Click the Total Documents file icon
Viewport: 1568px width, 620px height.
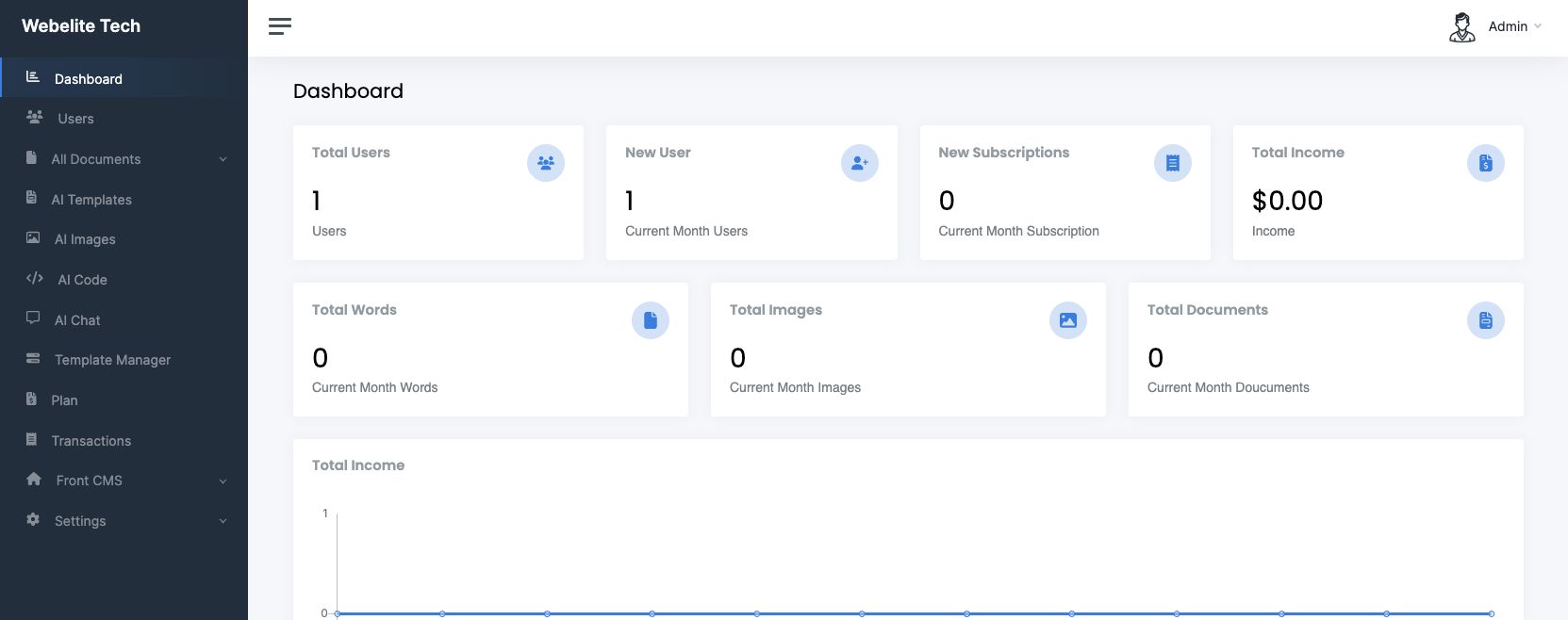click(1485, 320)
